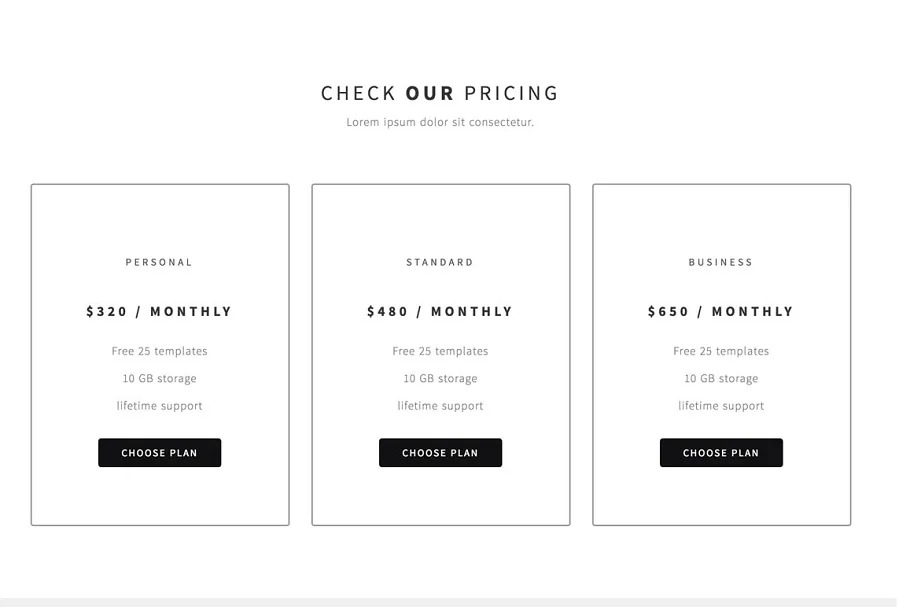Select the Standard plan title
This screenshot has width=910, height=607.
440,262
